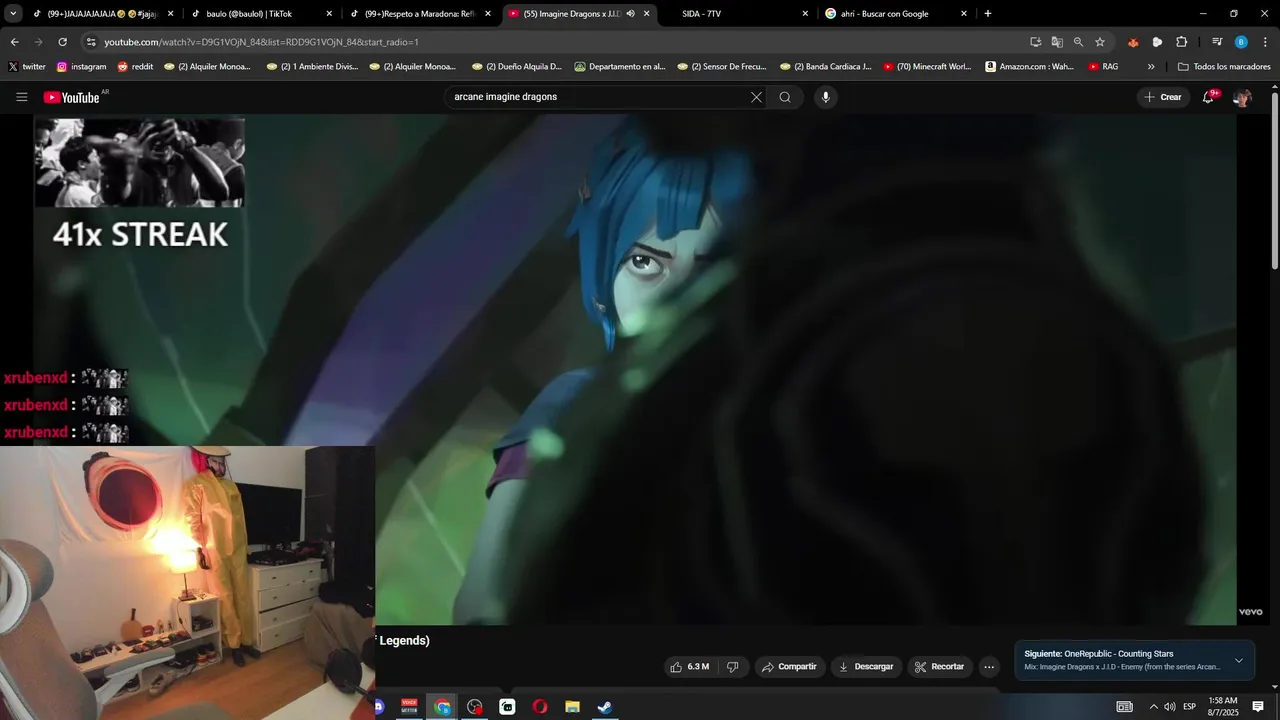Image resolution: width=1280 pixels, height=720 pixels.
Task: Open the YouTube account avatar menu
Action: (1242, 97)
